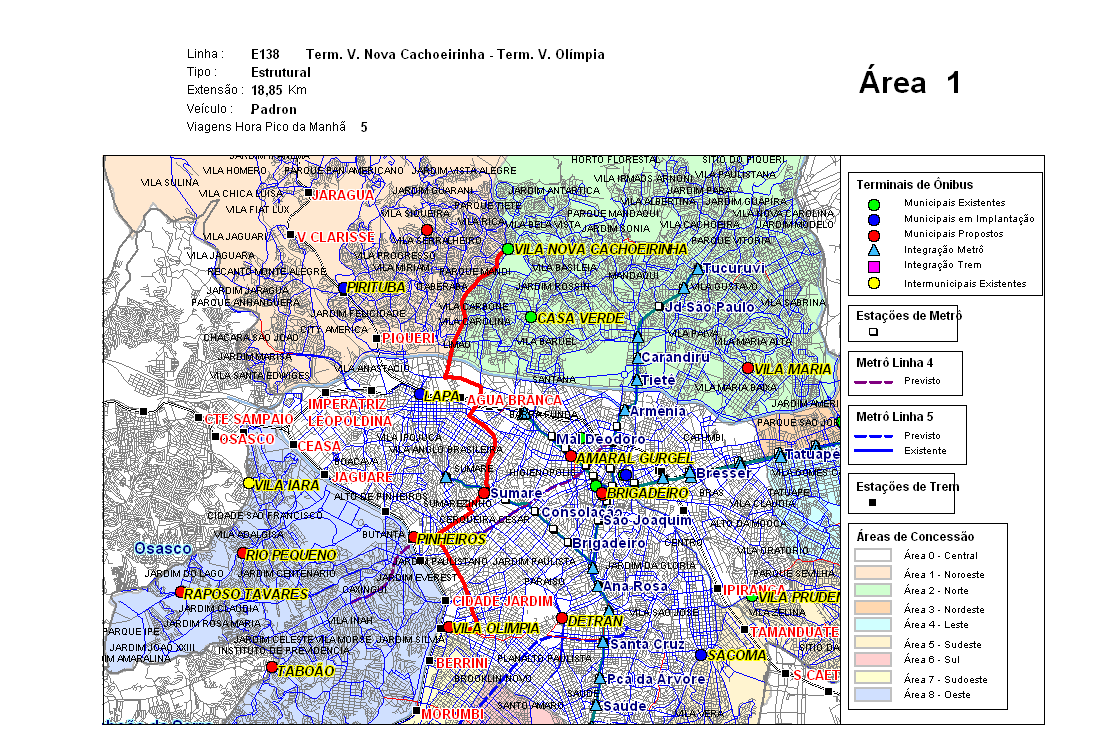
Task: Click the "Viagens Hora Pico da Manhã" label
Action: pos(266,127)
